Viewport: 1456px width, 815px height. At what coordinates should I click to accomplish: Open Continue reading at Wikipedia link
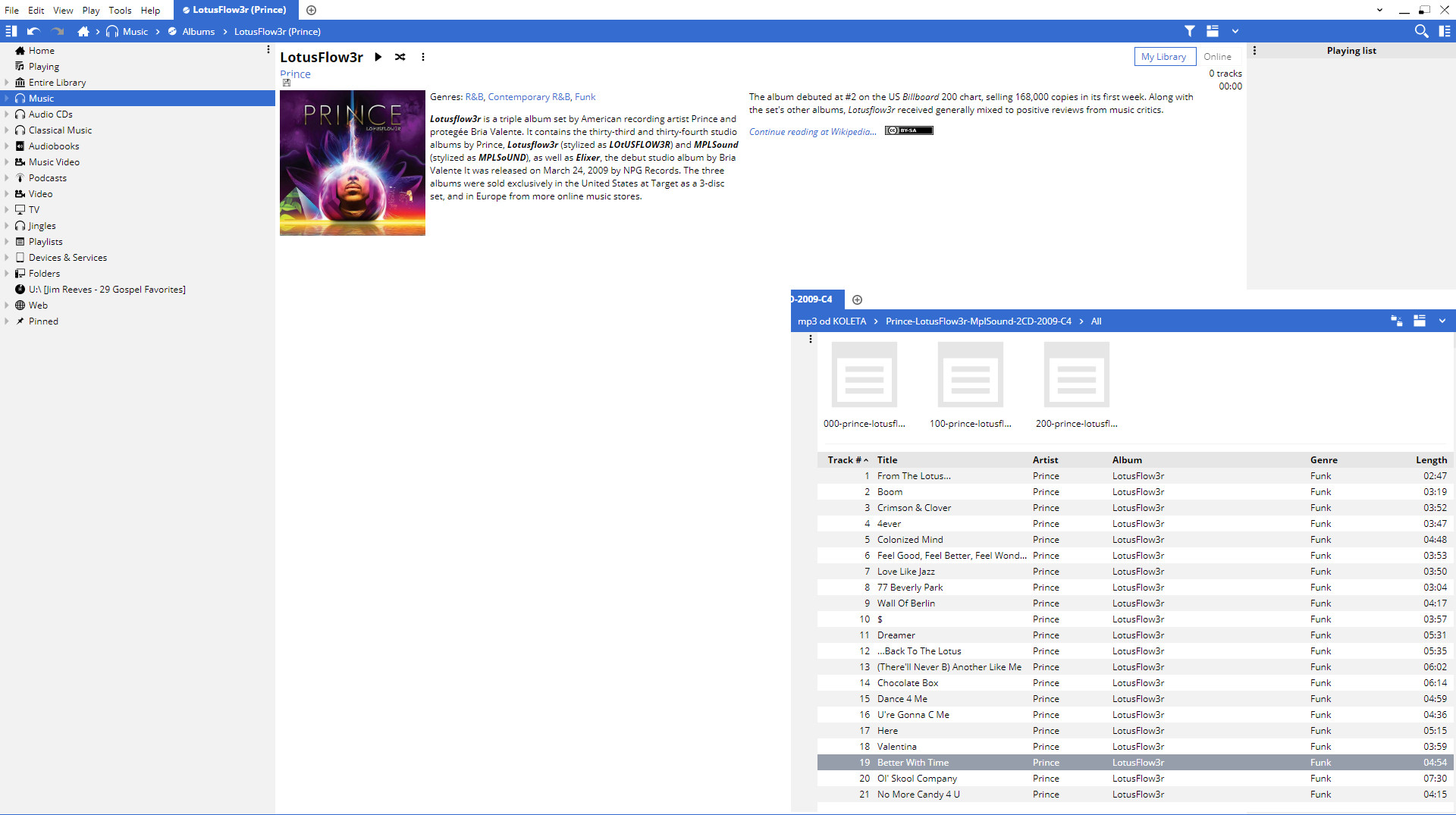tap(812, 132)
